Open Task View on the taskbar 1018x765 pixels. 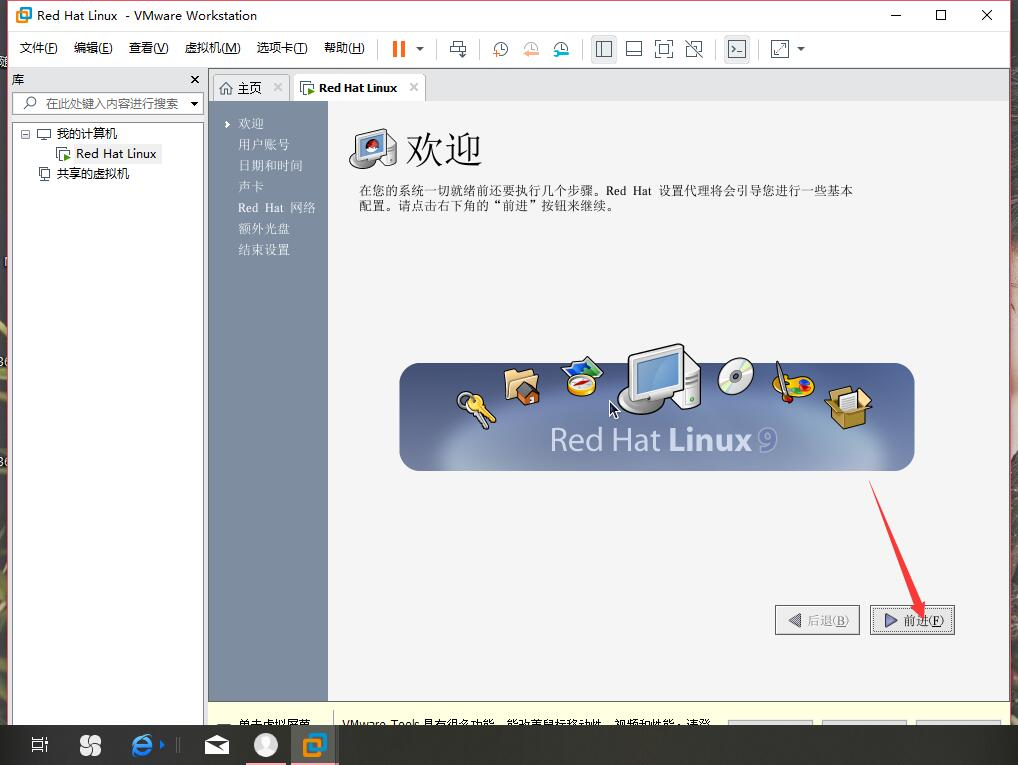click(40, 745)
